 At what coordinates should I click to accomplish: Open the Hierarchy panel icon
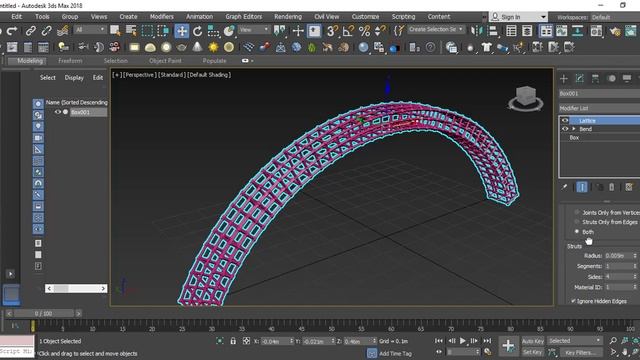tap(596, 78)
